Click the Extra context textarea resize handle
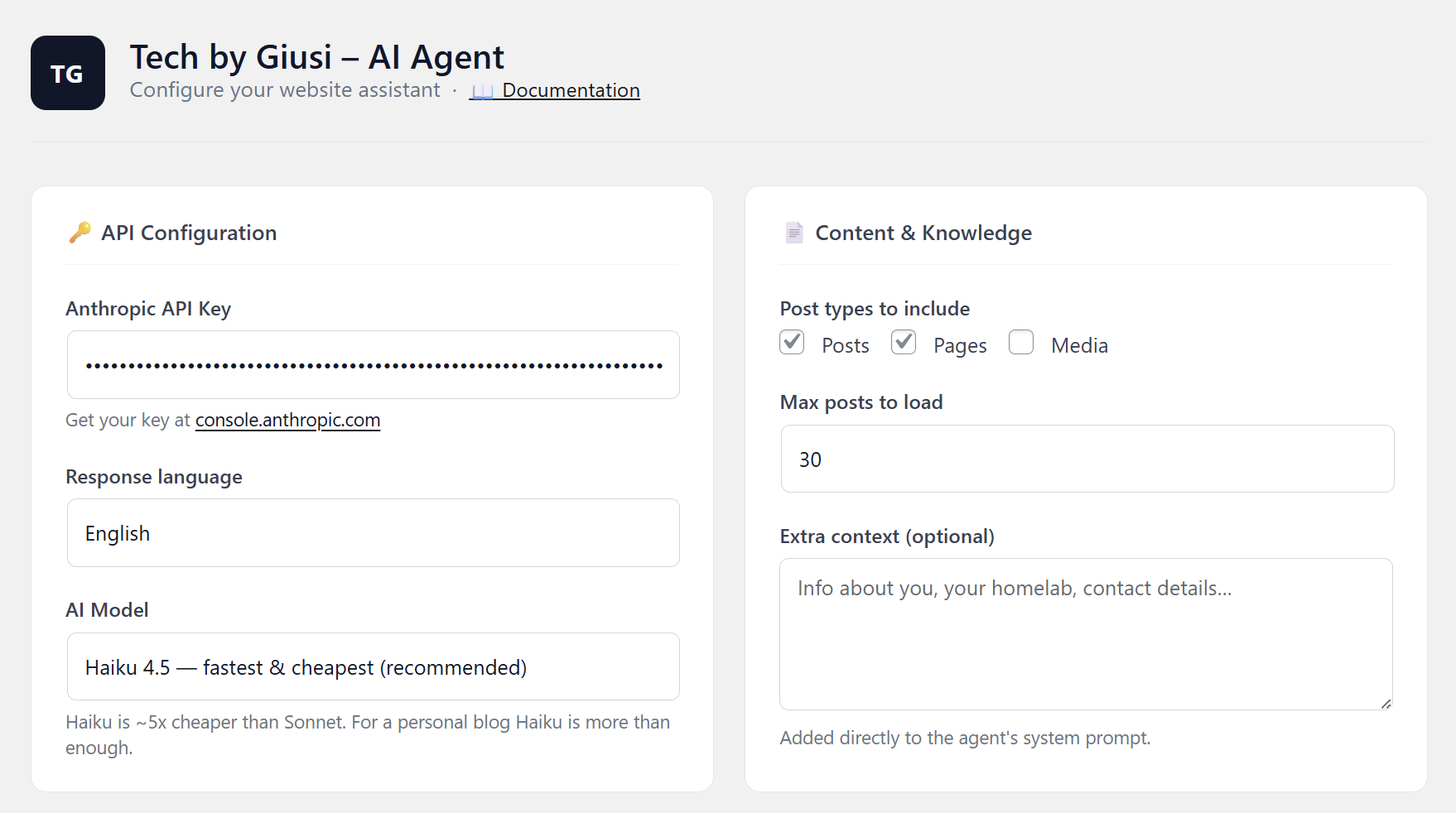Viewport: 1456px width, 813px height. tap(1386, 703)
